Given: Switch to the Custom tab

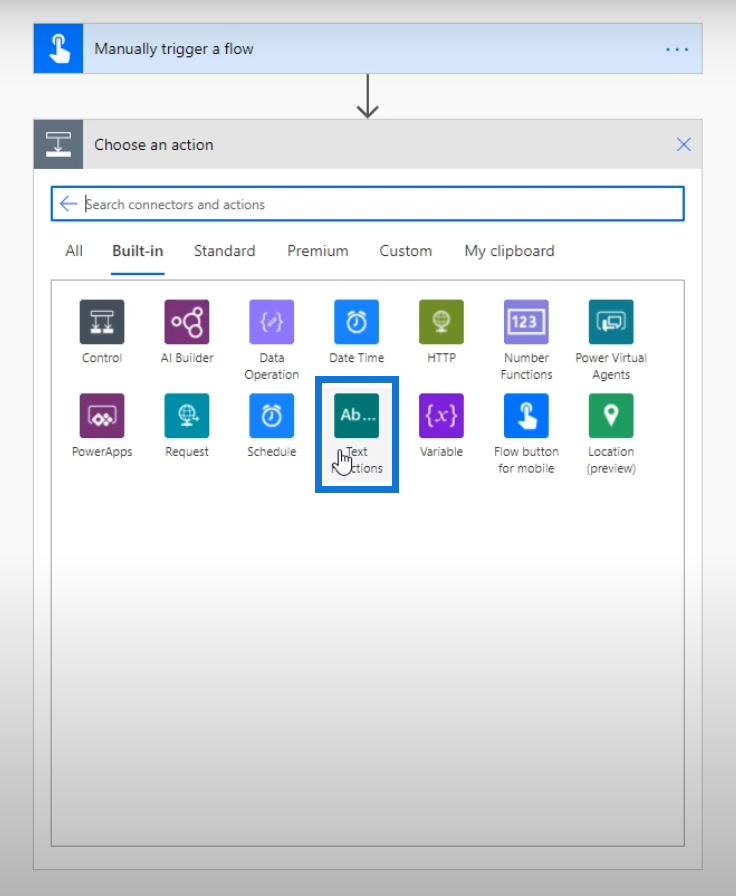Looking at the screenshot, I should point(406,251).
